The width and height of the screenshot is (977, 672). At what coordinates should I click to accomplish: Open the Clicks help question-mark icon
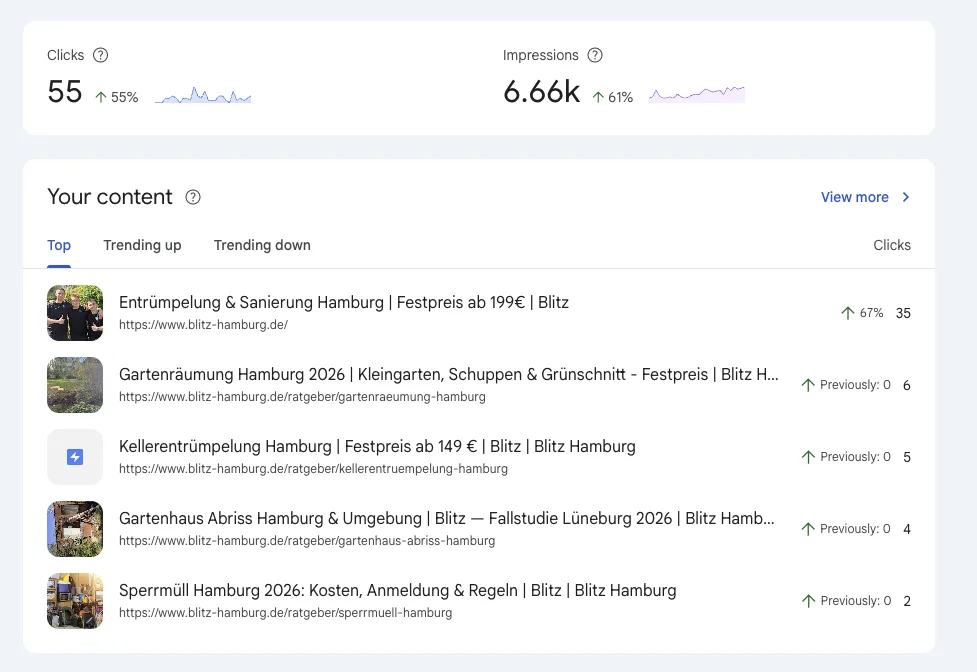tap(100, 55)
